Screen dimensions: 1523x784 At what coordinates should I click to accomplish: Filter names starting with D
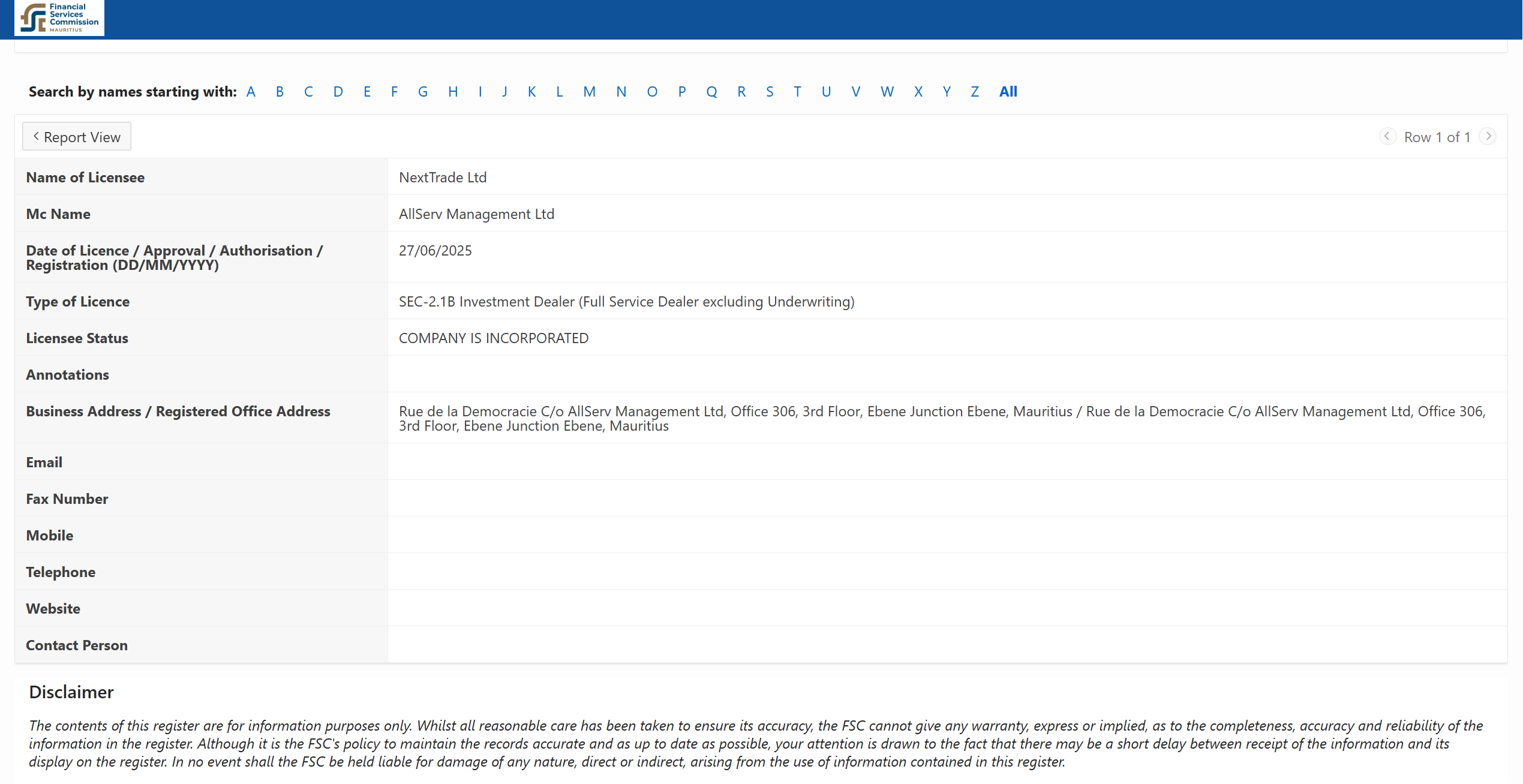click(338, 92)
